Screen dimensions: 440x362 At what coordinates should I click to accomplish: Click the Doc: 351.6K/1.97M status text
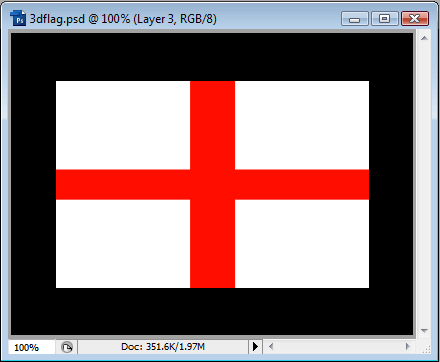pos(163,347)
